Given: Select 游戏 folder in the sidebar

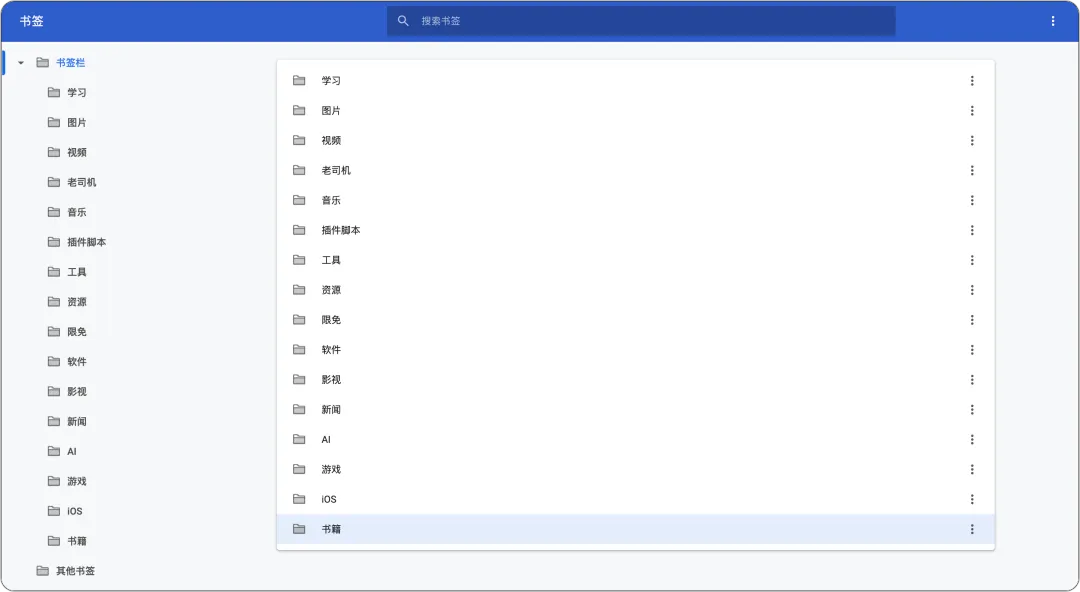Looking at the screenshot, I should point(76,481).
